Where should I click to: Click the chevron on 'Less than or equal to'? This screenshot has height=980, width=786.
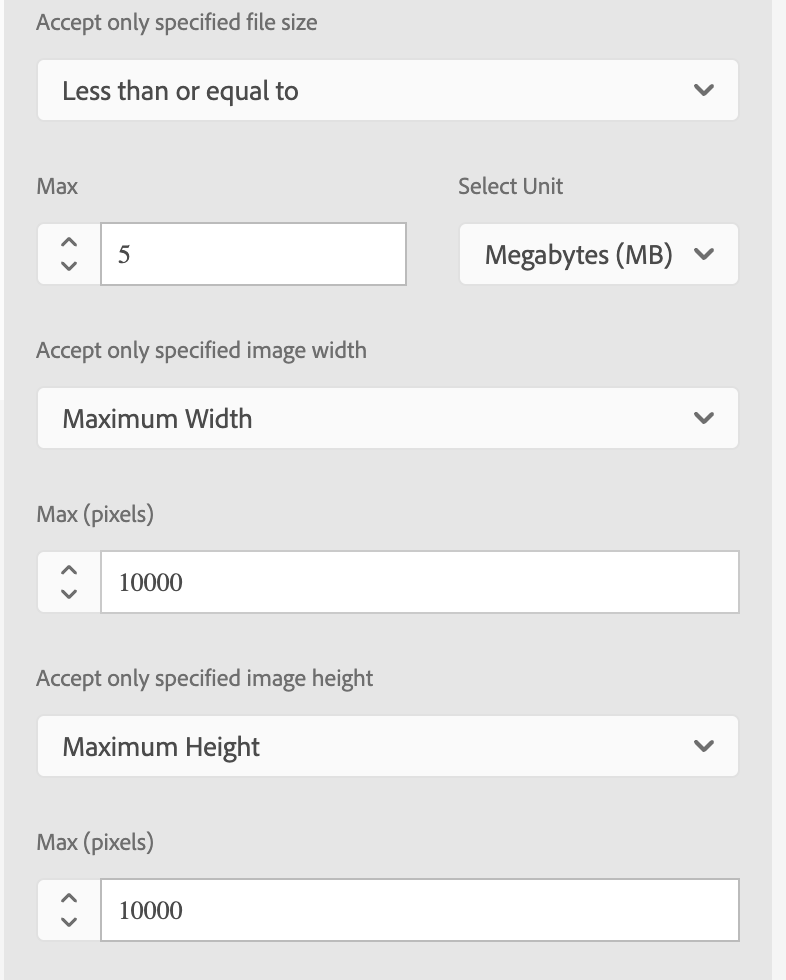[x=703, y=91]
